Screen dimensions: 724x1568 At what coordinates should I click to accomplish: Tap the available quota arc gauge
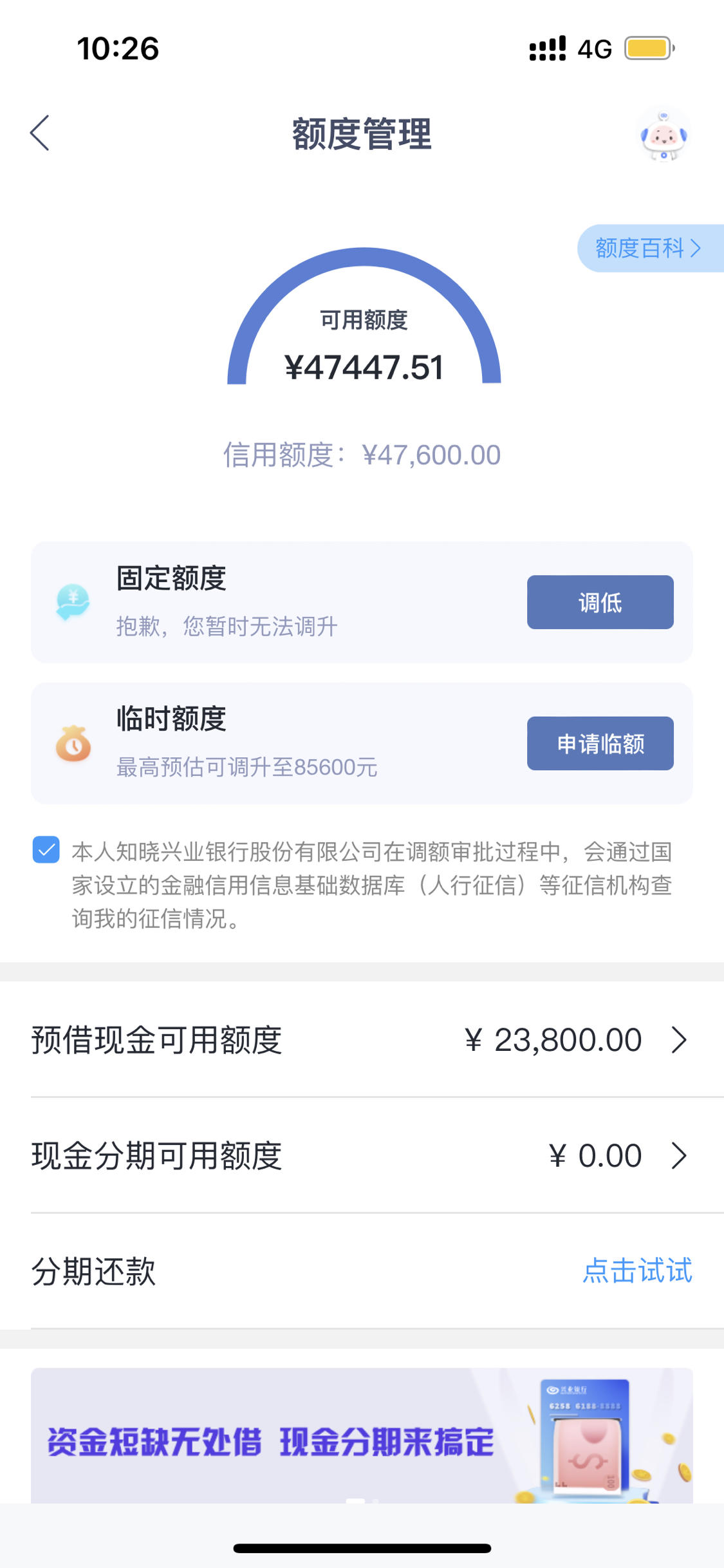pos(364,317)
